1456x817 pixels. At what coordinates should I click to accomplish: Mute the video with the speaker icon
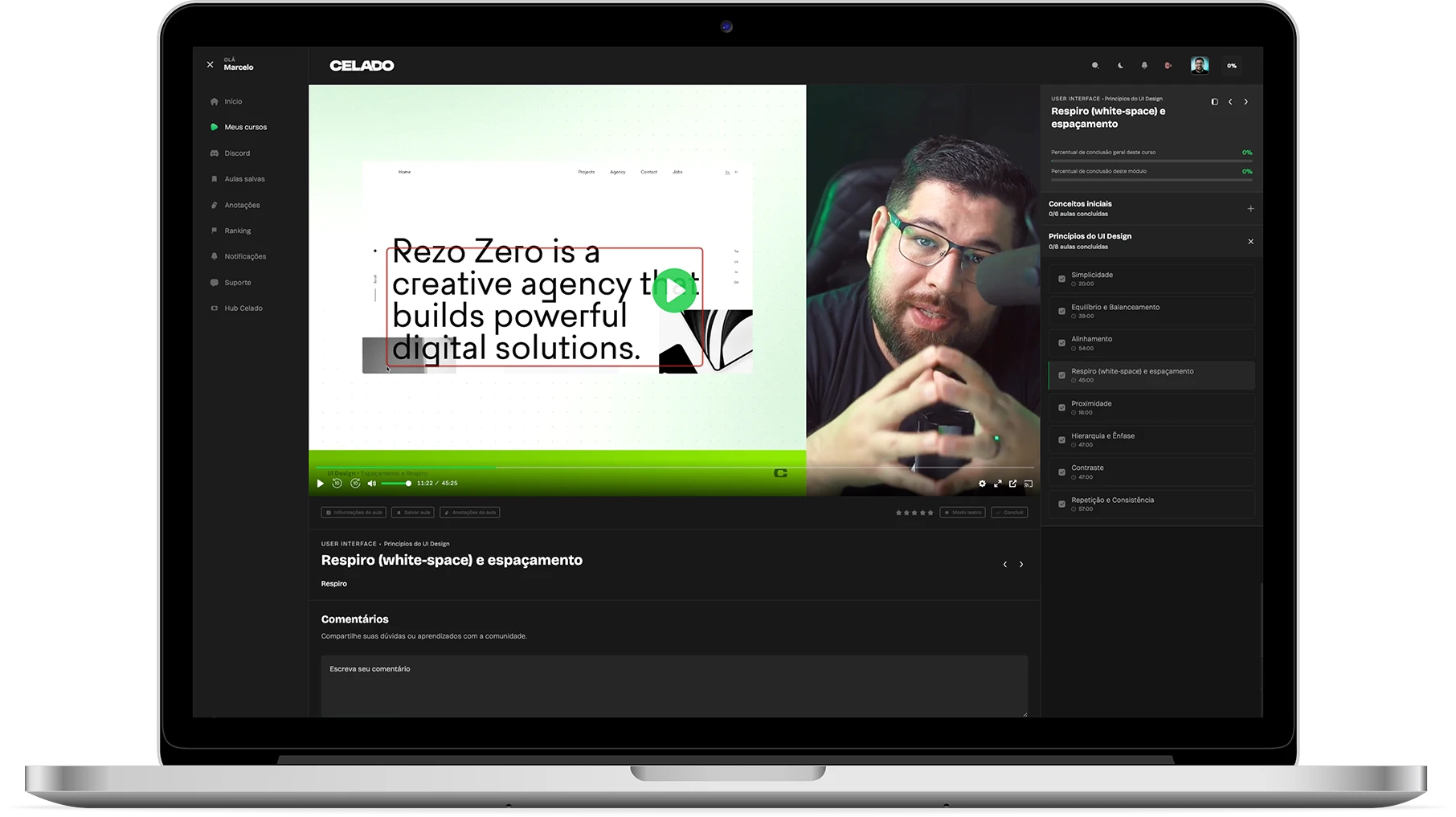(x=371, y=484)
